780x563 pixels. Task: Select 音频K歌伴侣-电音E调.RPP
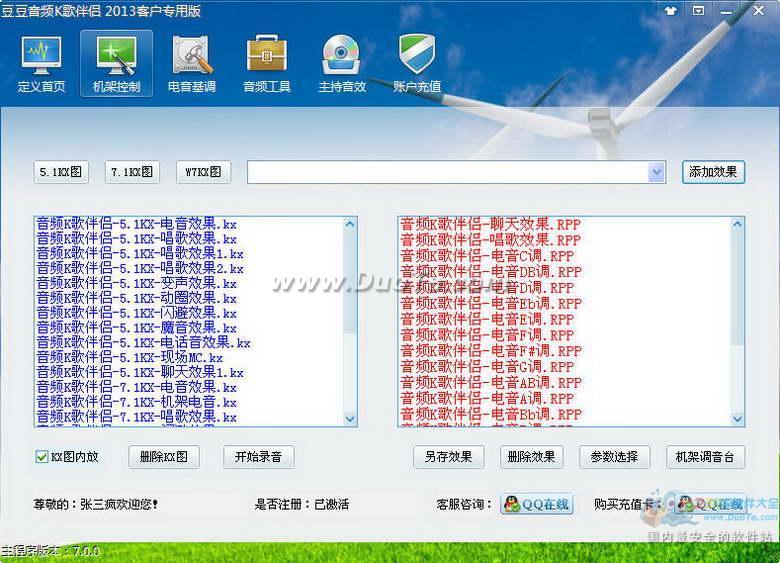pos(487,320)
